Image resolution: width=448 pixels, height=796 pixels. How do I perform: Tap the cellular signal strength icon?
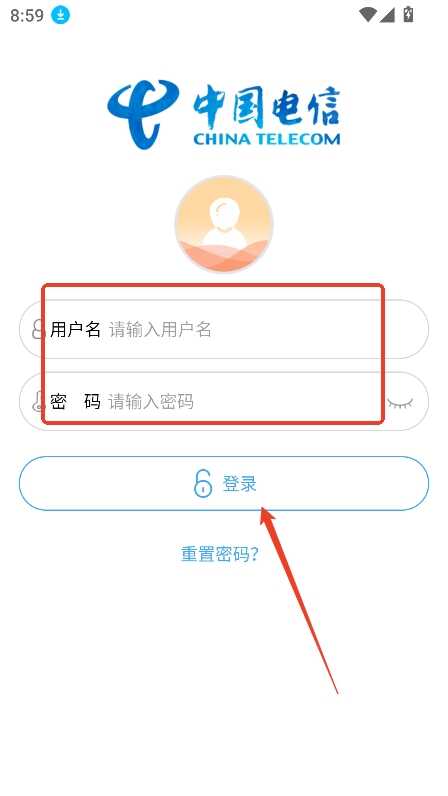click(x=387, y=15)
